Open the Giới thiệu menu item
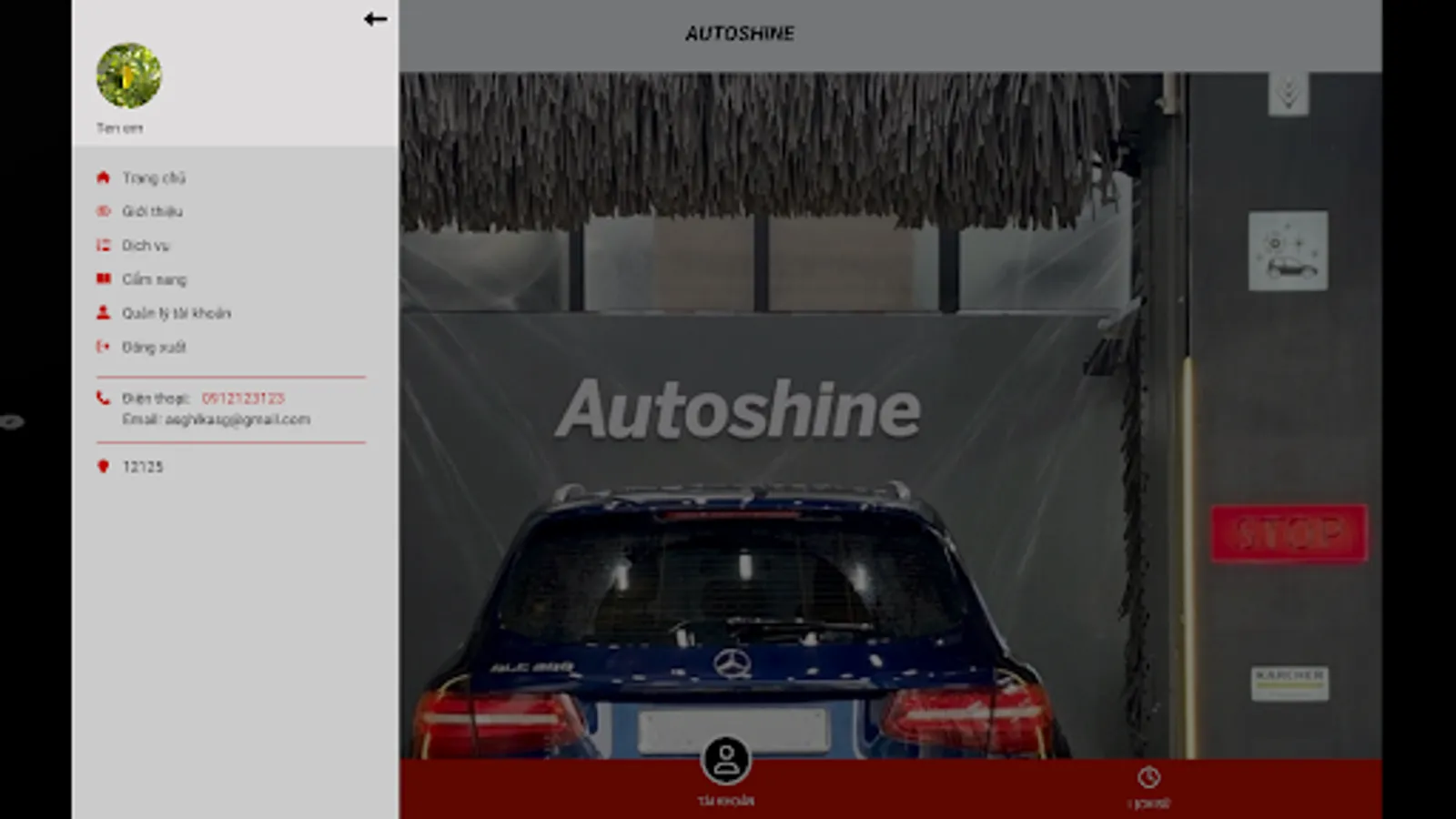Viewport: 1456px width, 819px height. (x=152, y=211)
